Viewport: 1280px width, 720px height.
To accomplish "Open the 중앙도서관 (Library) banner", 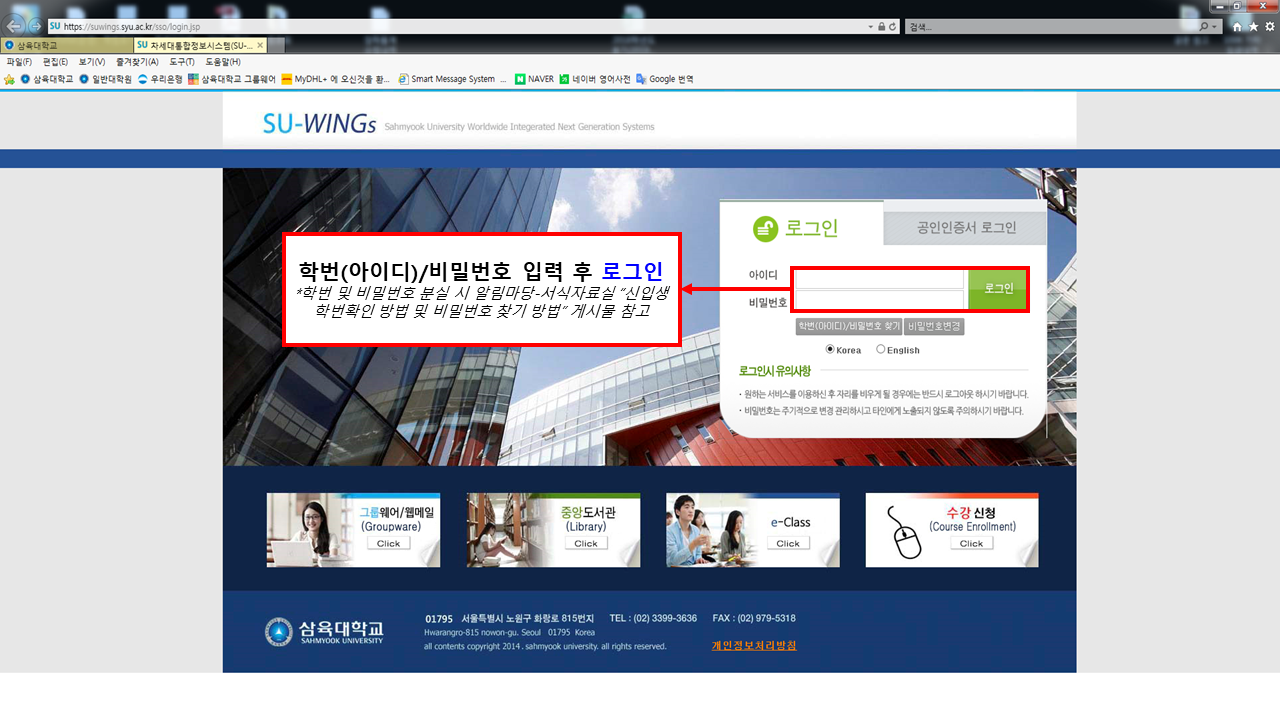I will (553, 530).
